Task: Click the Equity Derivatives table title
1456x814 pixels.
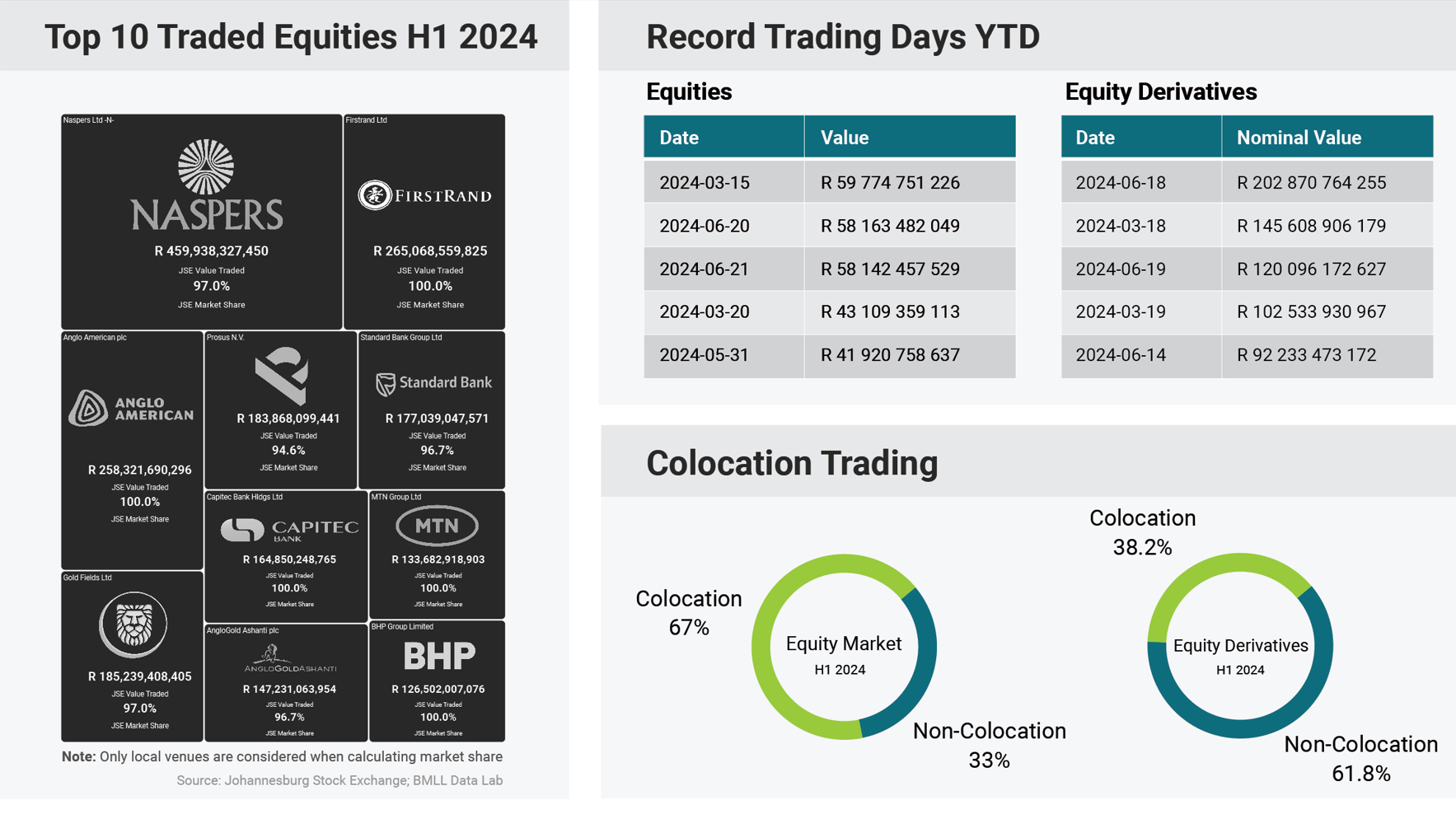Action: [1161, 91]
